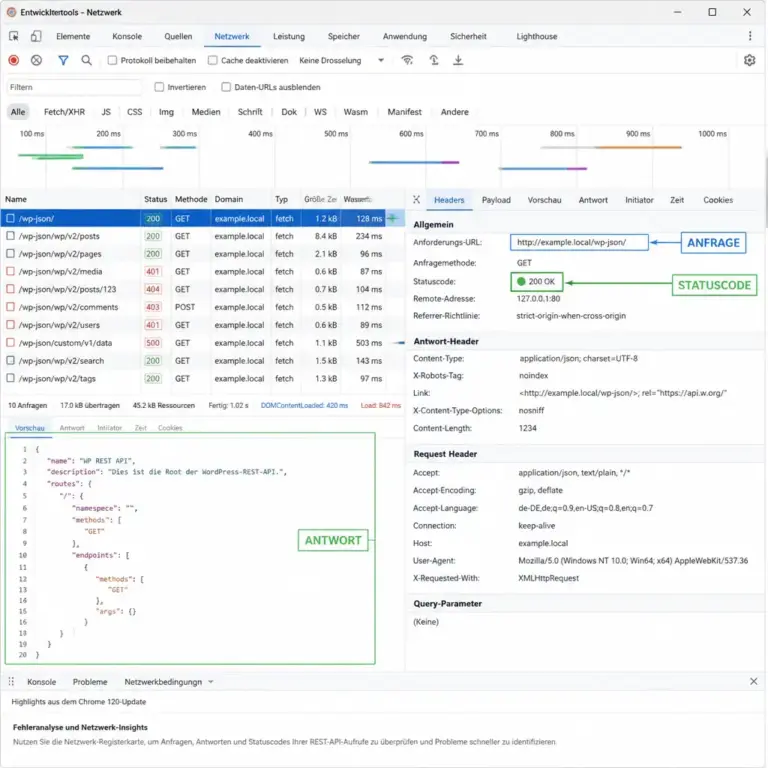Toggle the device toolbar icon
768x768 pixels.
(x=36, y=36)
